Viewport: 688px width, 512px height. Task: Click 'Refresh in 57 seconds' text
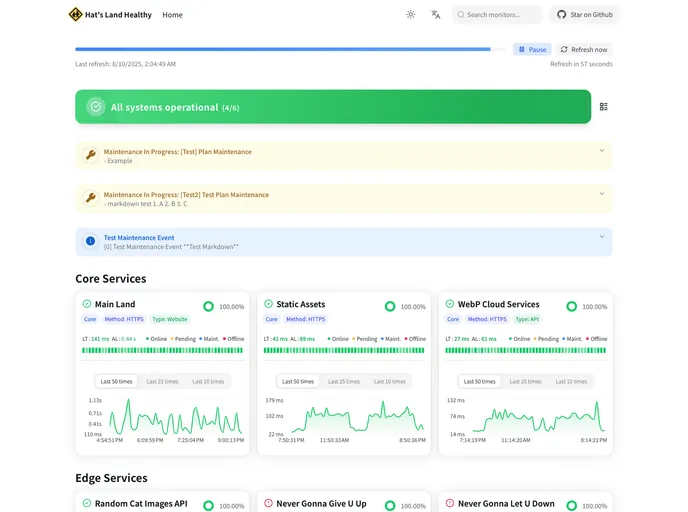pos(581,64)
